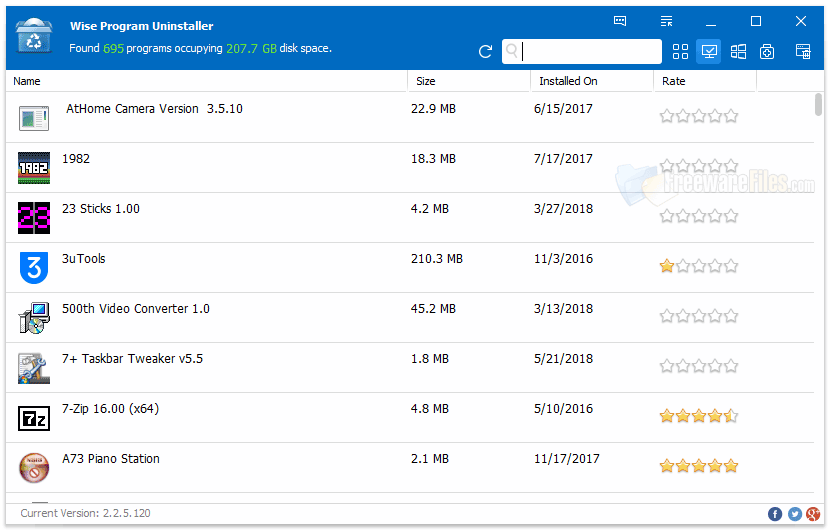The width and height of the screenshot is (830, 530).
Task: Click Current Version 2.2.5.120 text
Action: coord(85,513)
